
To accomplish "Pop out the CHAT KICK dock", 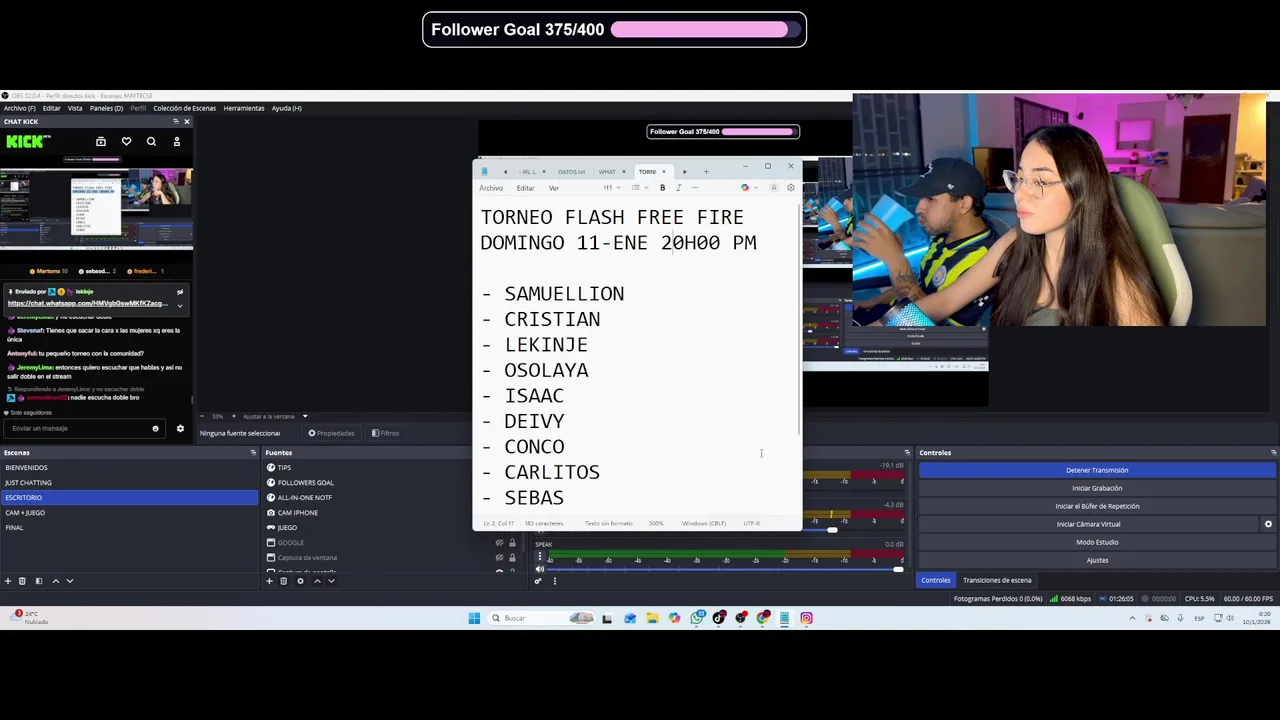I will pyautogui.click(x=176, y=122).
